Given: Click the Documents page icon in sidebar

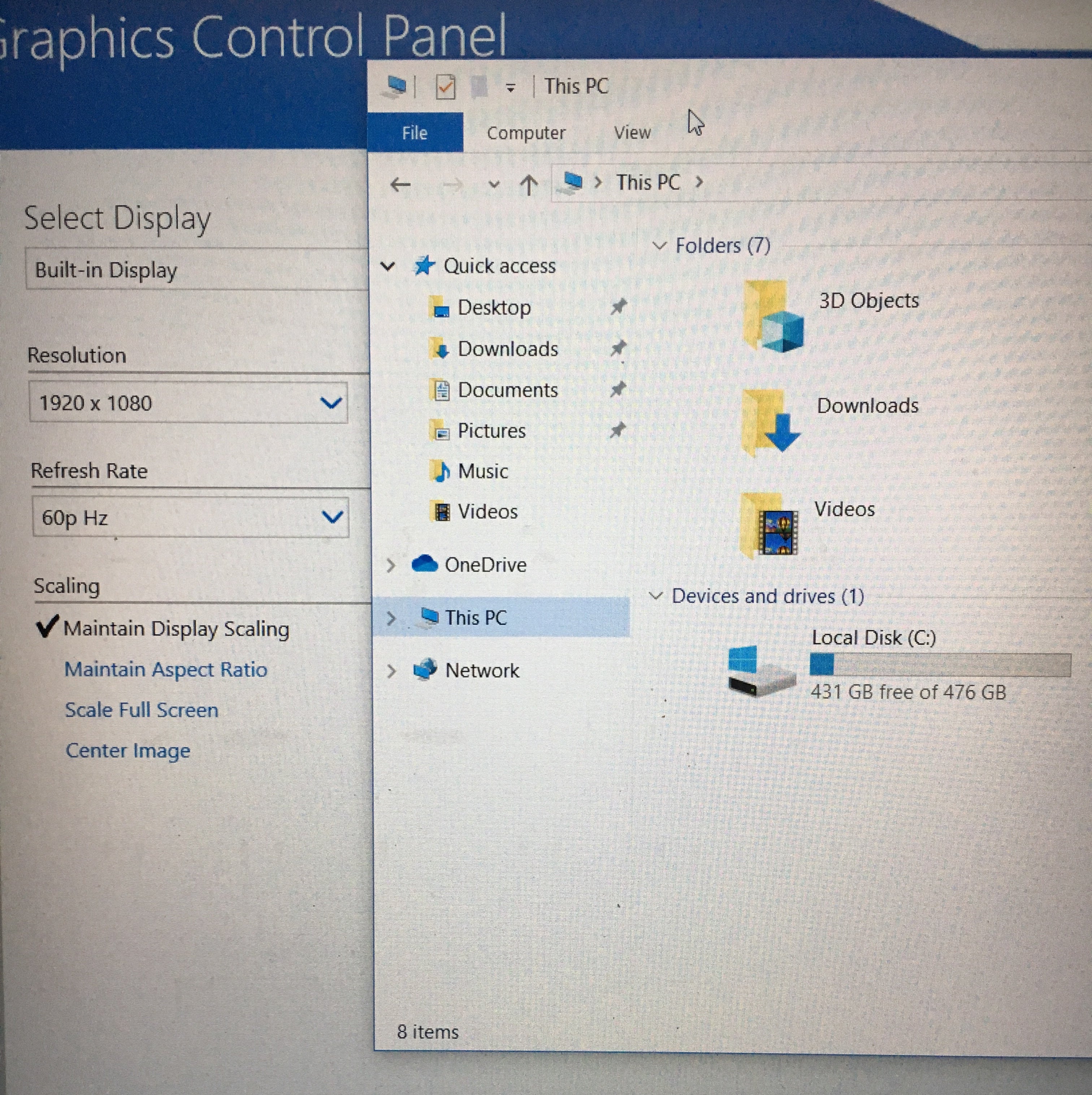Looking at the screenshot, I should 440,390.
